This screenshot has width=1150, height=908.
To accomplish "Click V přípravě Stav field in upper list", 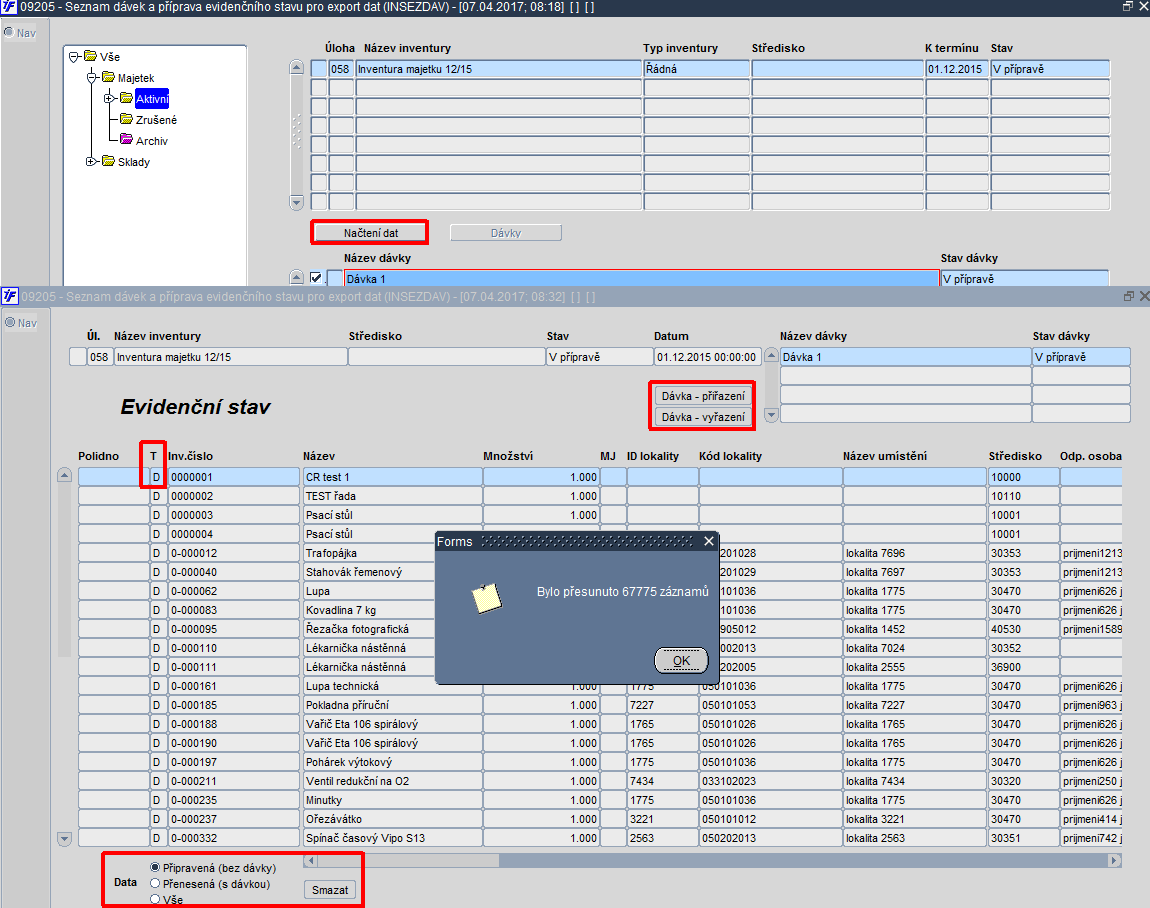I will [1050, 69].
